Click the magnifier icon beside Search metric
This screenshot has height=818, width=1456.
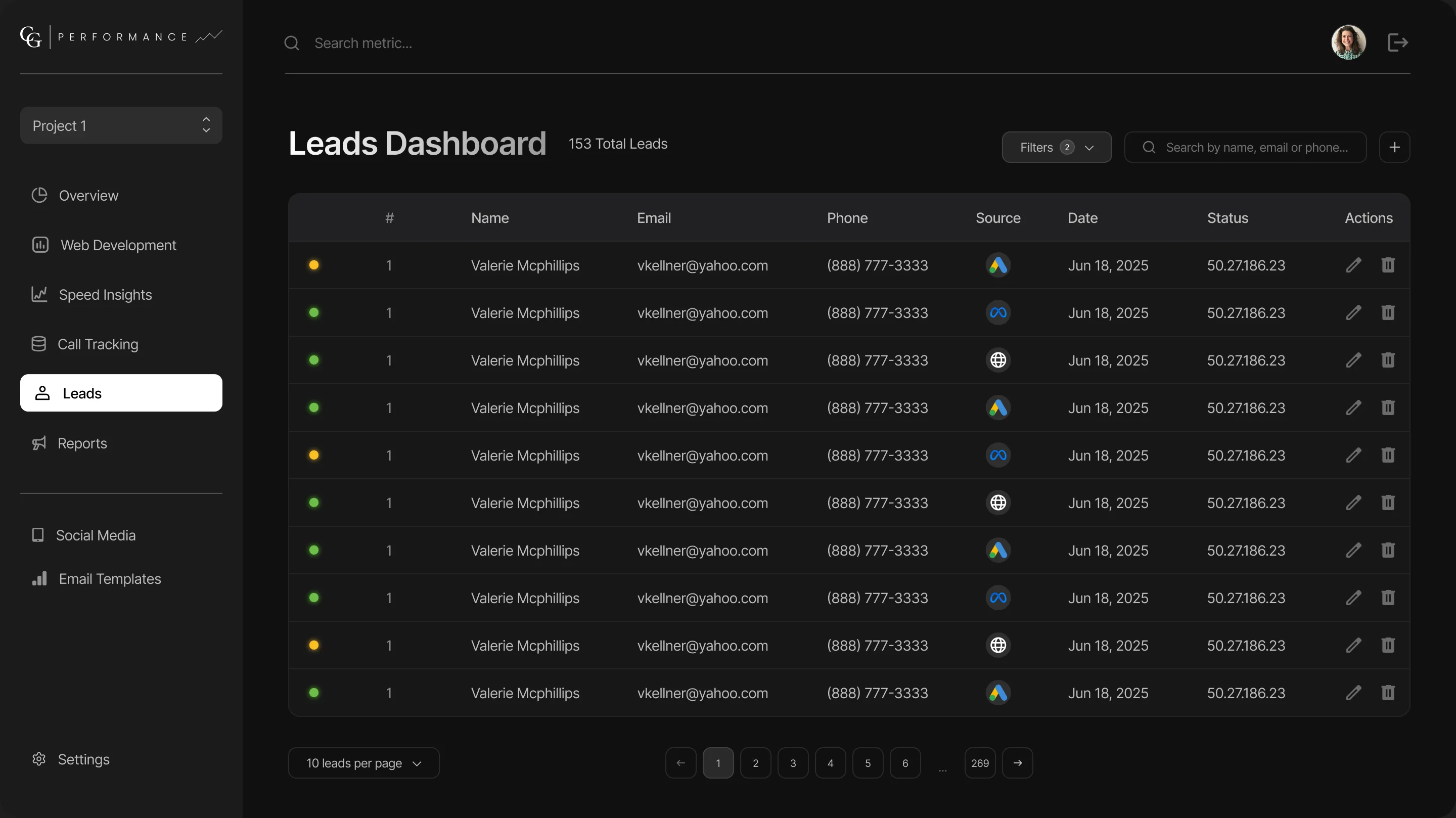pos(292,43)
